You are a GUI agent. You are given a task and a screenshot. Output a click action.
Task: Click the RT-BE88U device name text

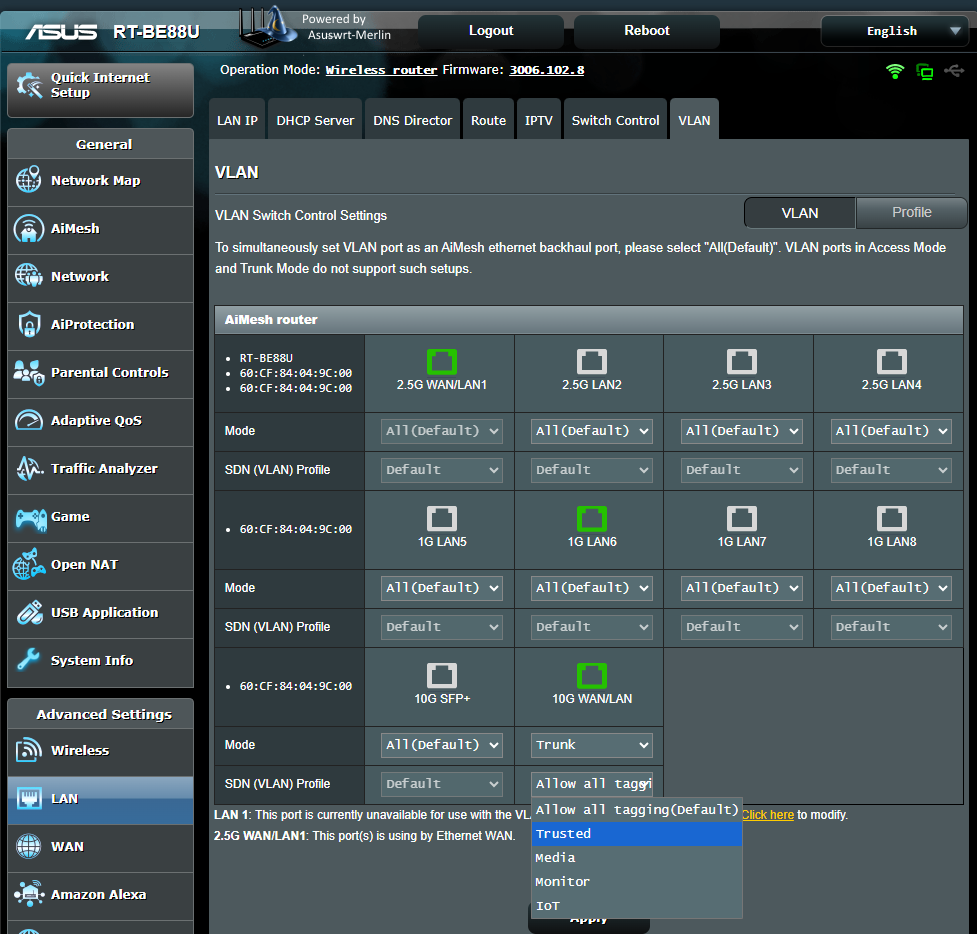(266, 358)
